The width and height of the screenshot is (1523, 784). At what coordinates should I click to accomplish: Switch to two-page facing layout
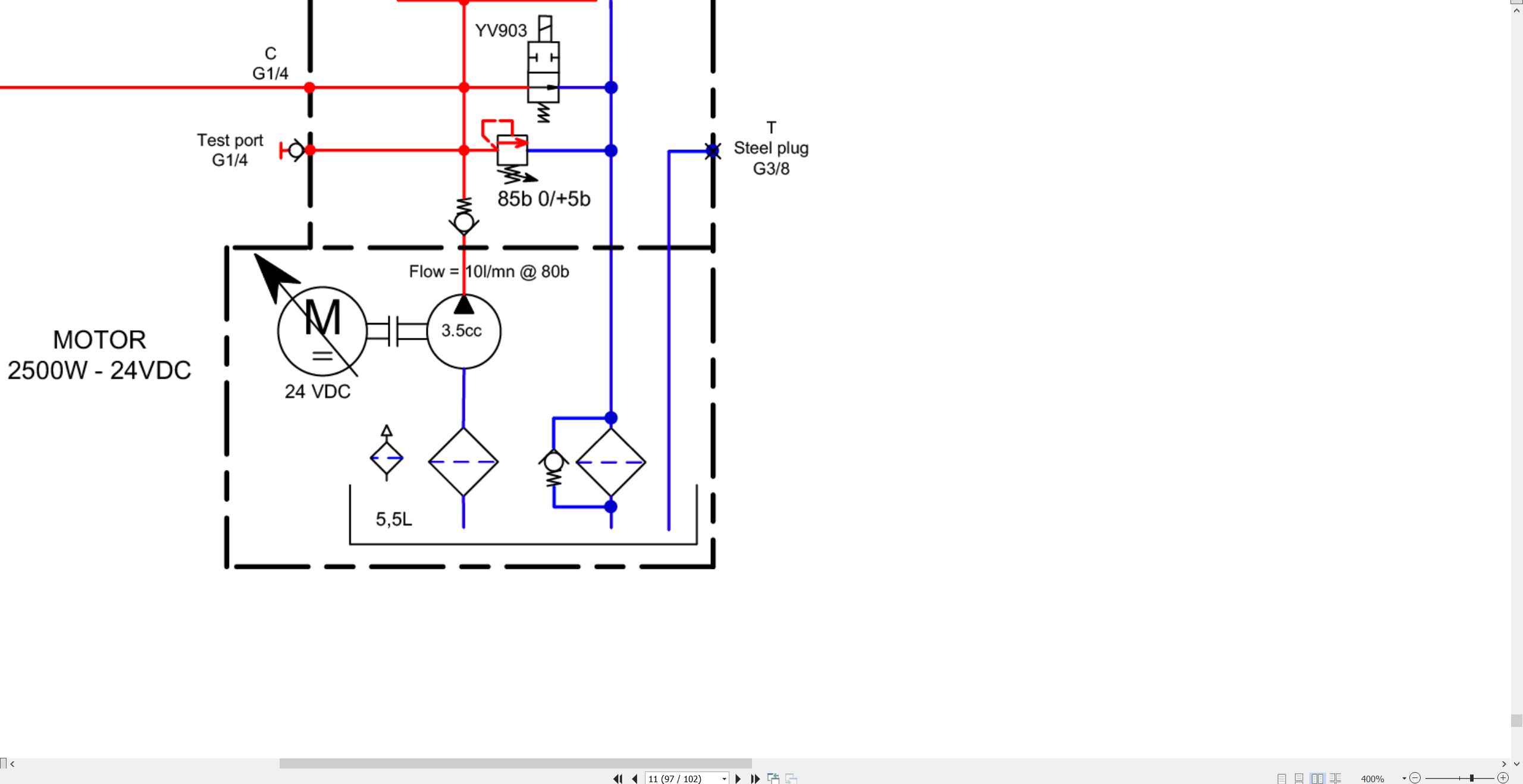[x=1317, y=779]
